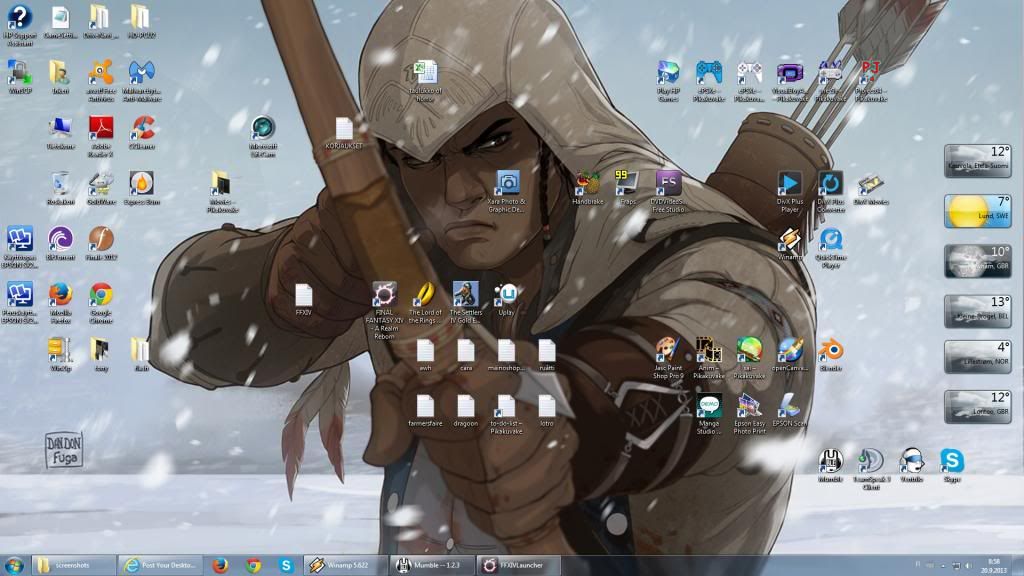
Task: Click the Firefox taskbar icon
Action: (x=221, y=565)
